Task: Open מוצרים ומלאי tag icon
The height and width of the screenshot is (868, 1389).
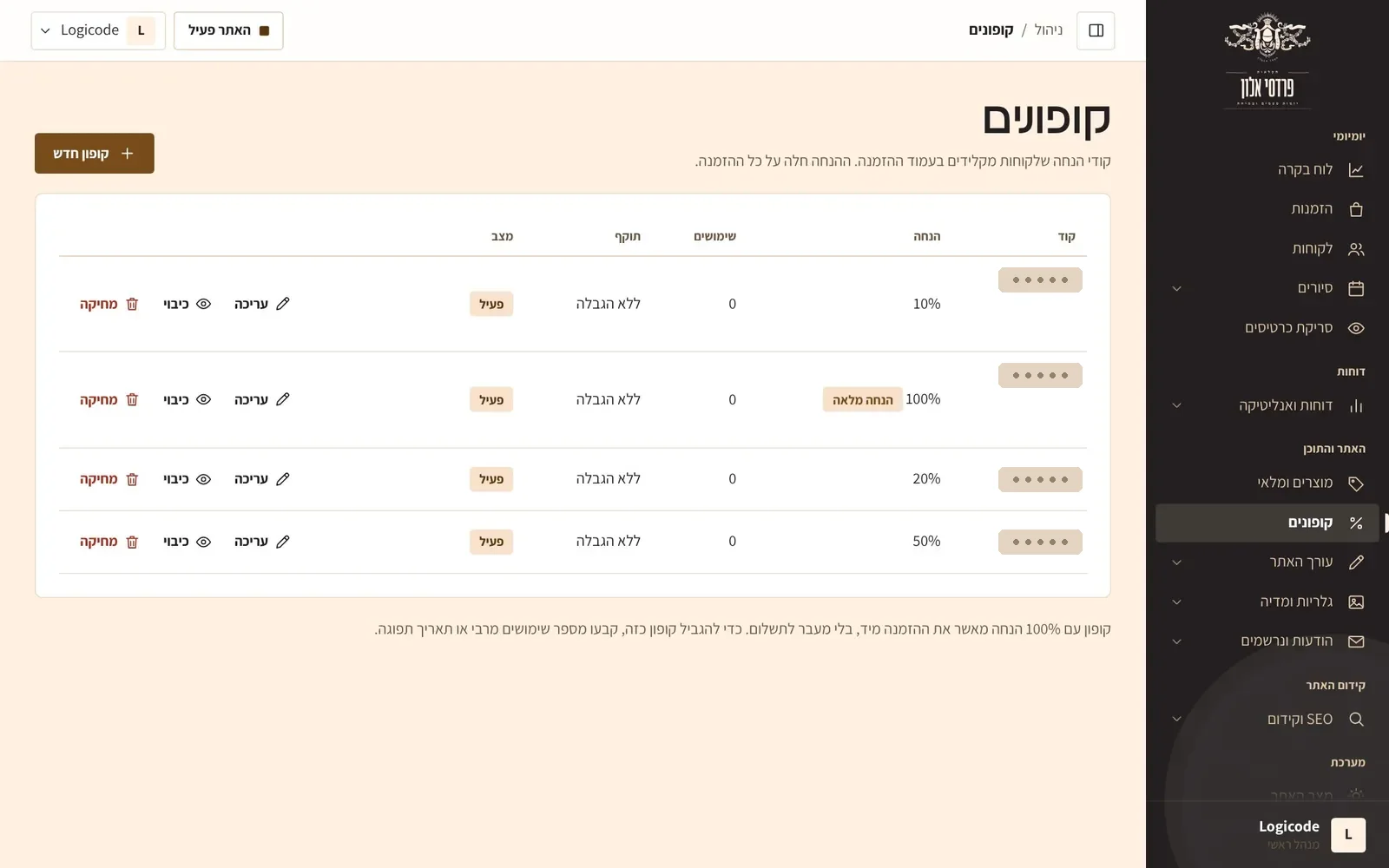Action: [x=1356, y=483]
